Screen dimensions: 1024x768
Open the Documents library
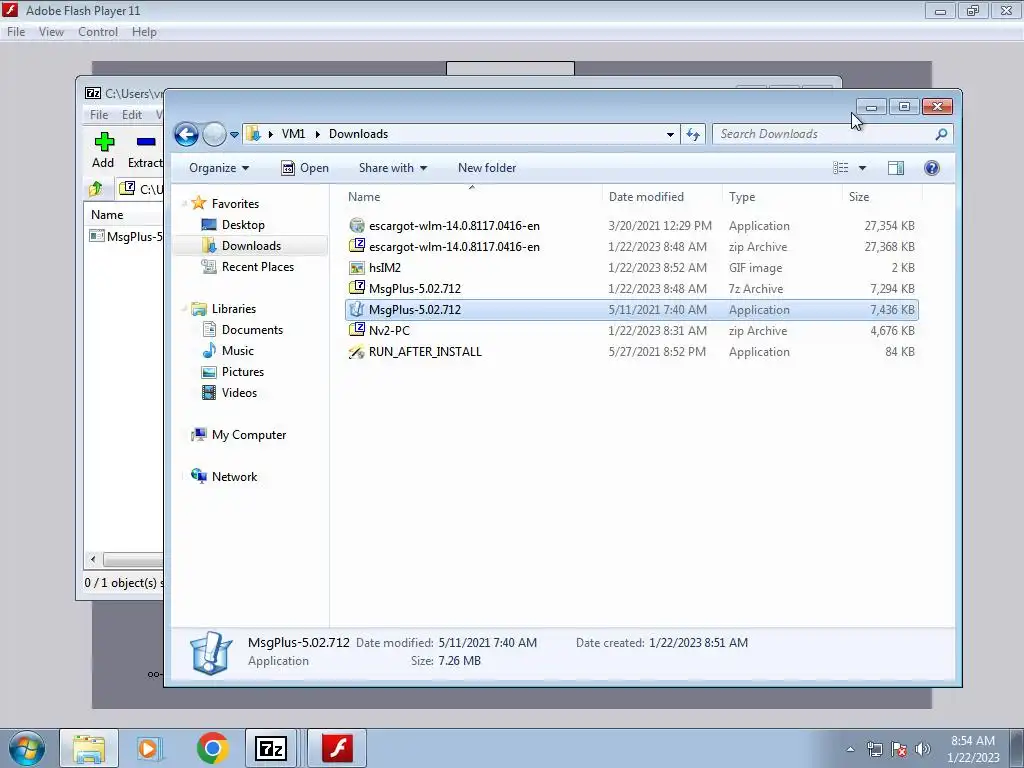(252, 330)
